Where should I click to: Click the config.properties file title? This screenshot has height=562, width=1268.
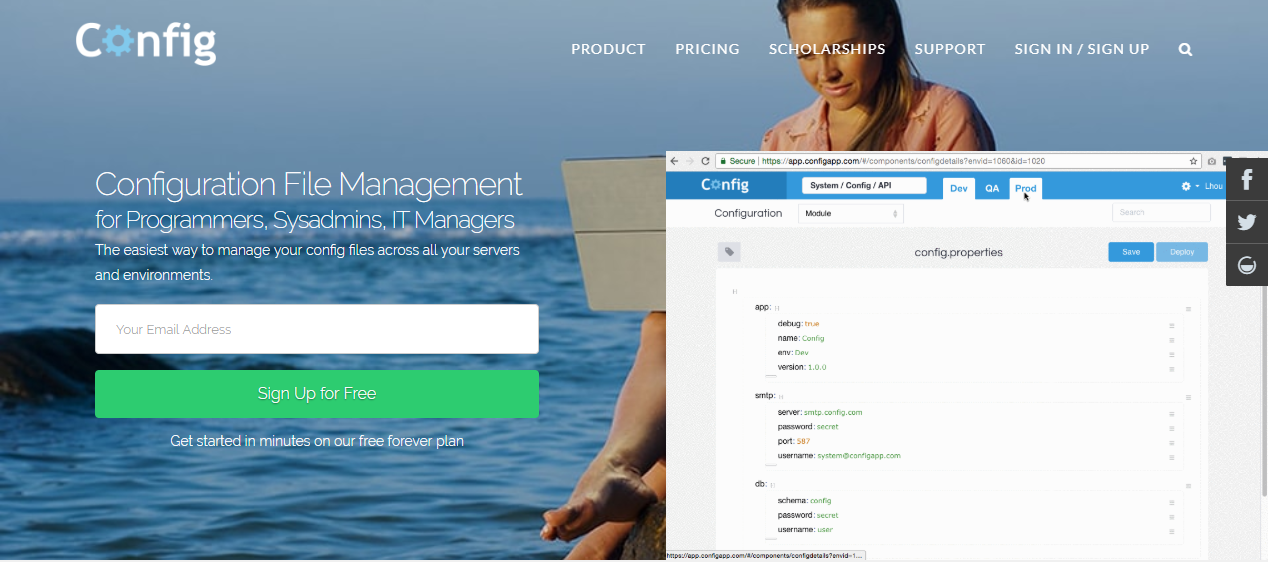(958, 252)
